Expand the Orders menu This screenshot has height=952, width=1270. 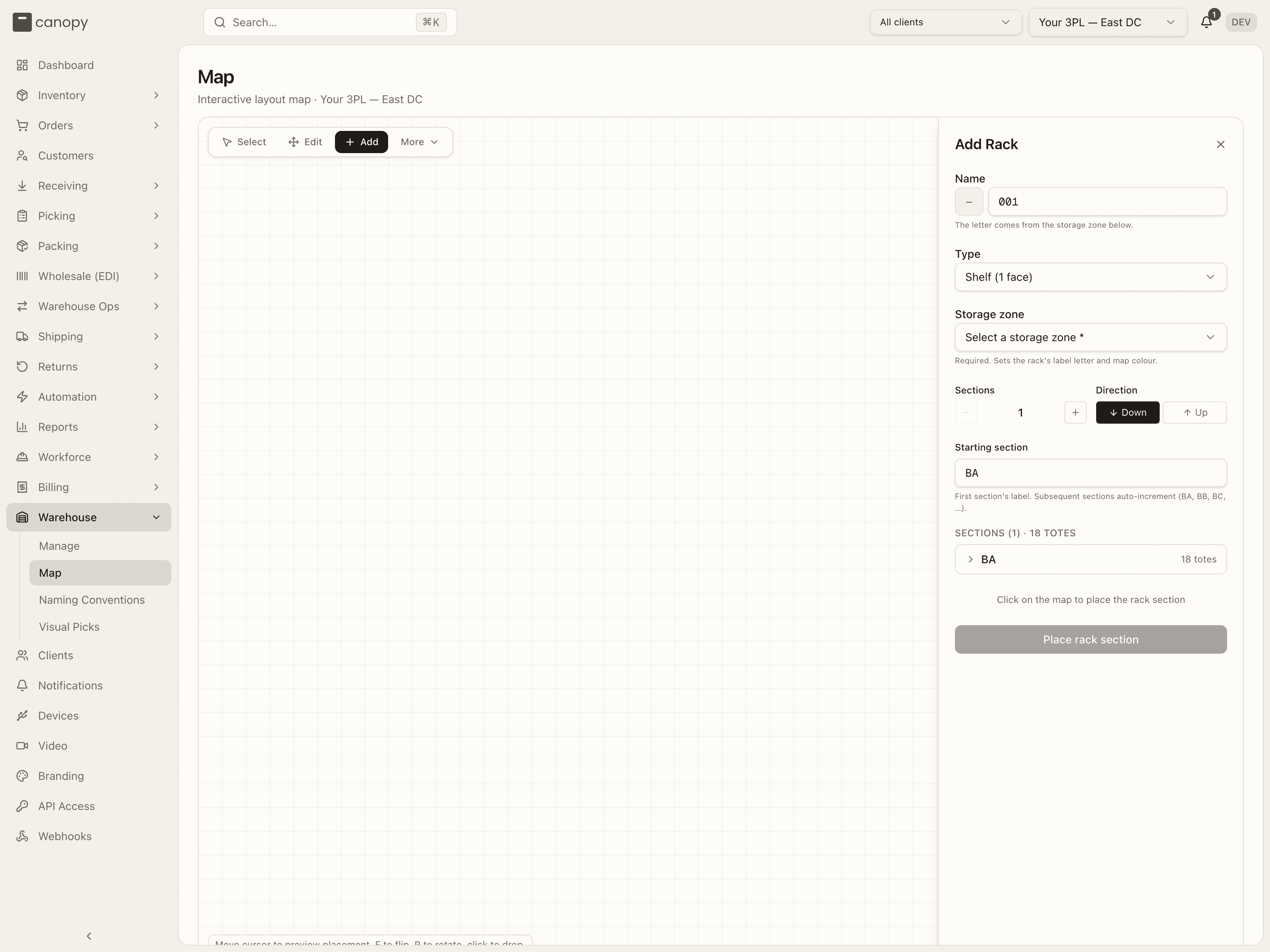89,125
